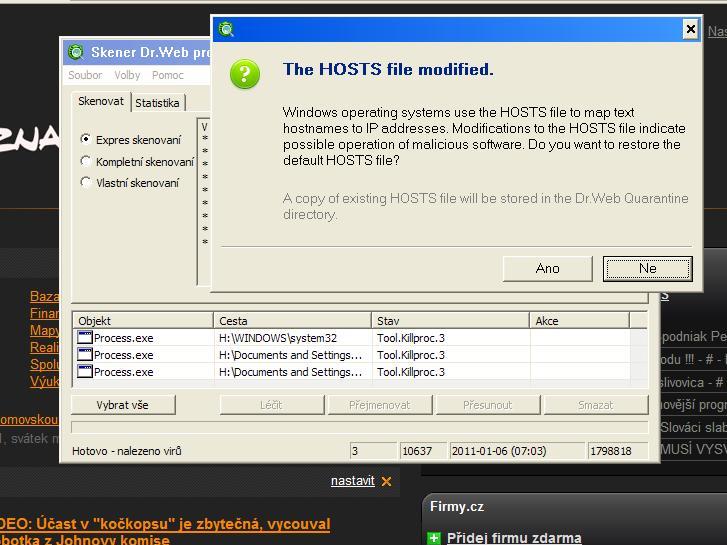
Task: Open the kočkopsu news headline link
Action: point(165,532)
